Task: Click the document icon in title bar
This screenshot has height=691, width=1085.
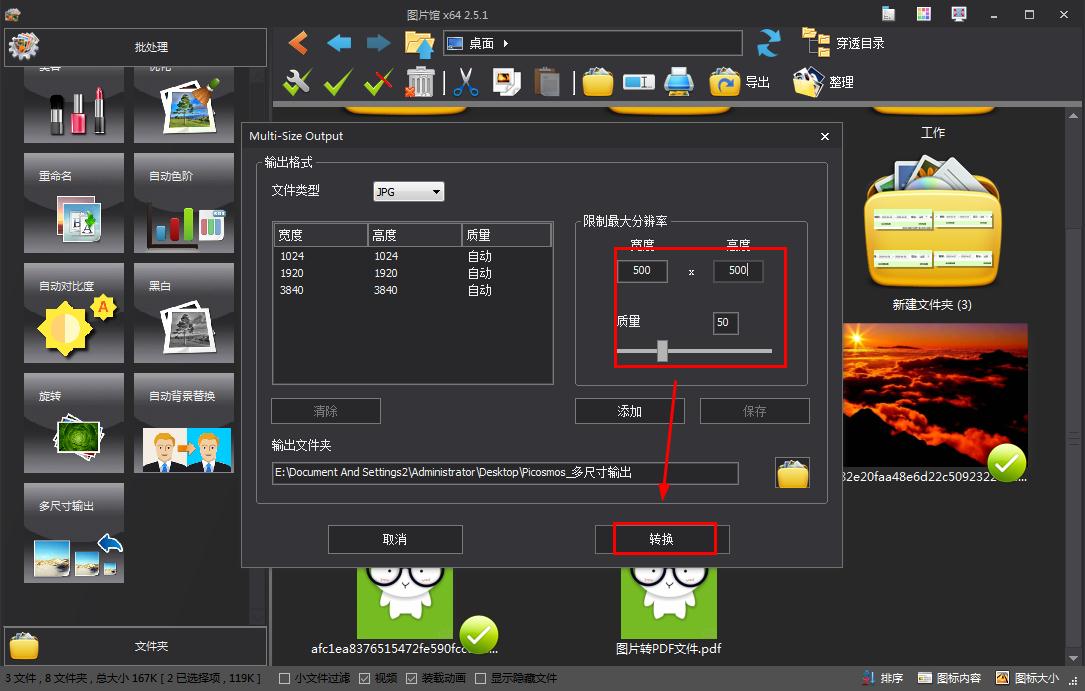Action: coord(888,15)
